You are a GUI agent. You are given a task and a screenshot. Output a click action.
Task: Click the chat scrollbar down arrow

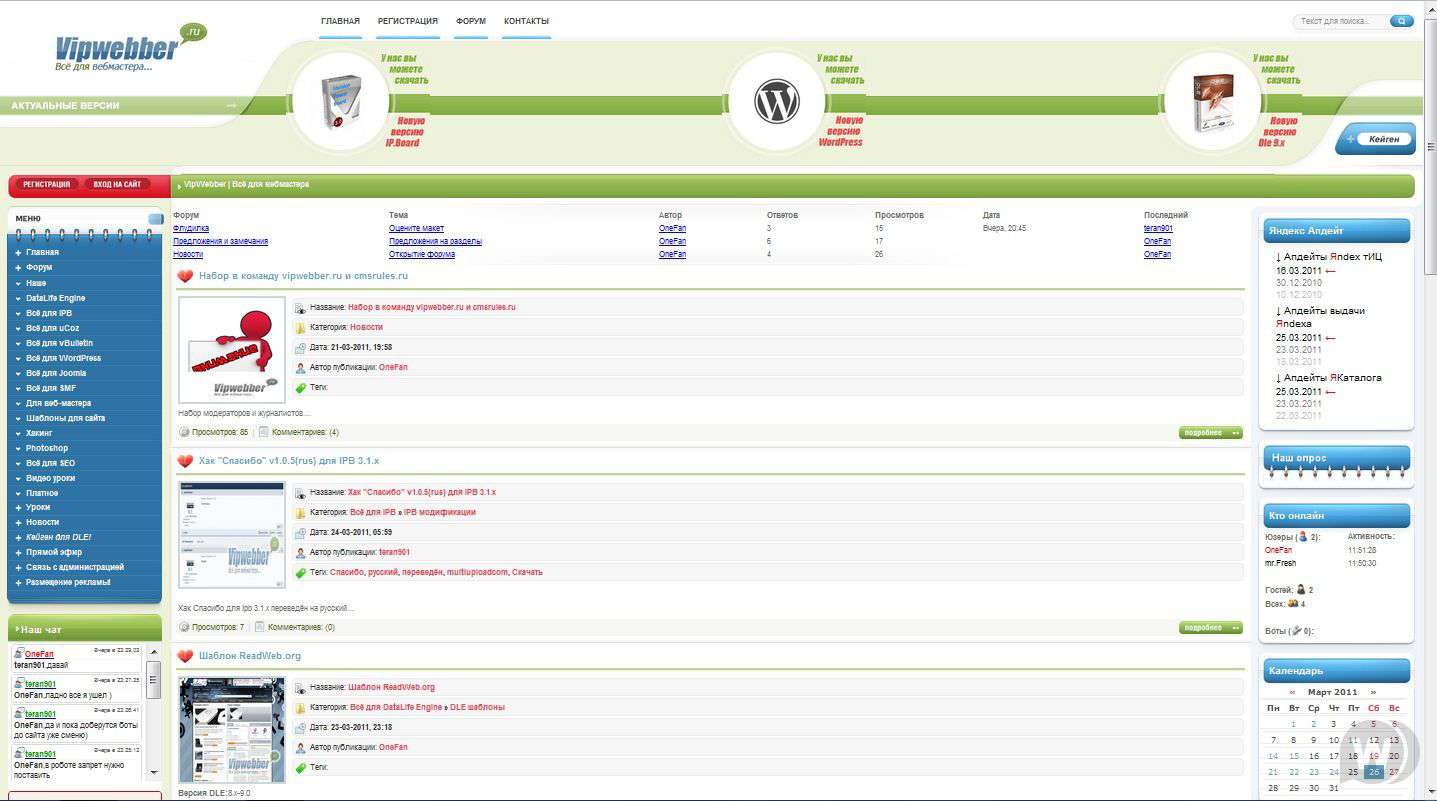click(153, 772)
